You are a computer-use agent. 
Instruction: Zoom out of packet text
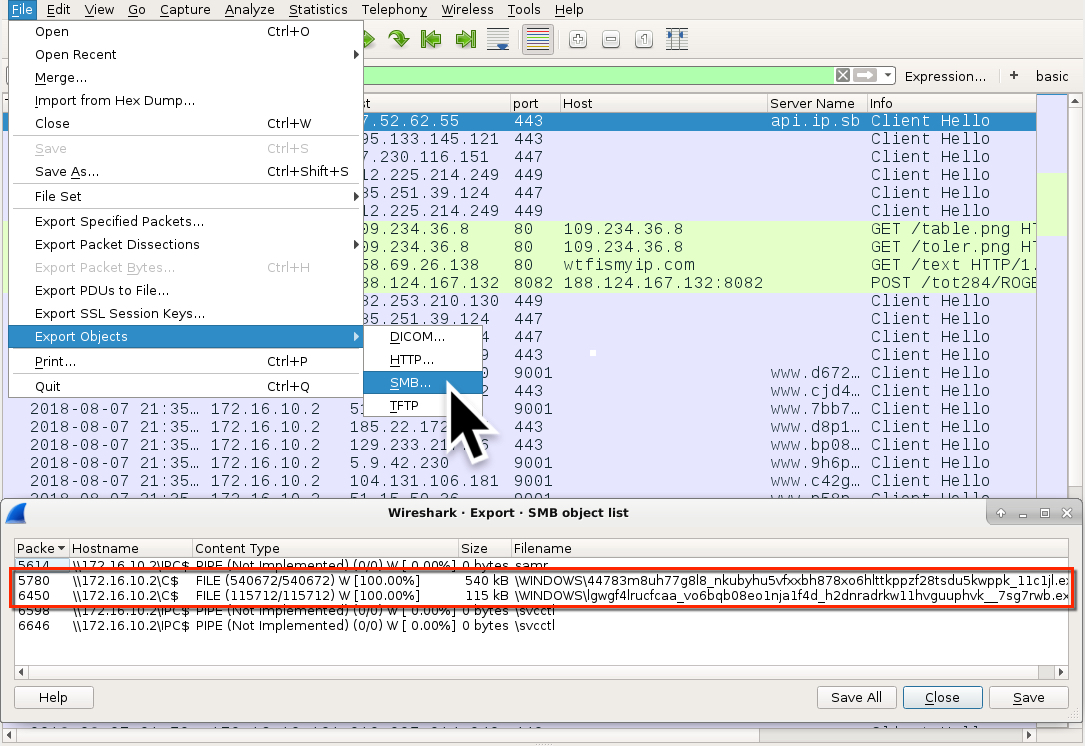pos(611,39)
